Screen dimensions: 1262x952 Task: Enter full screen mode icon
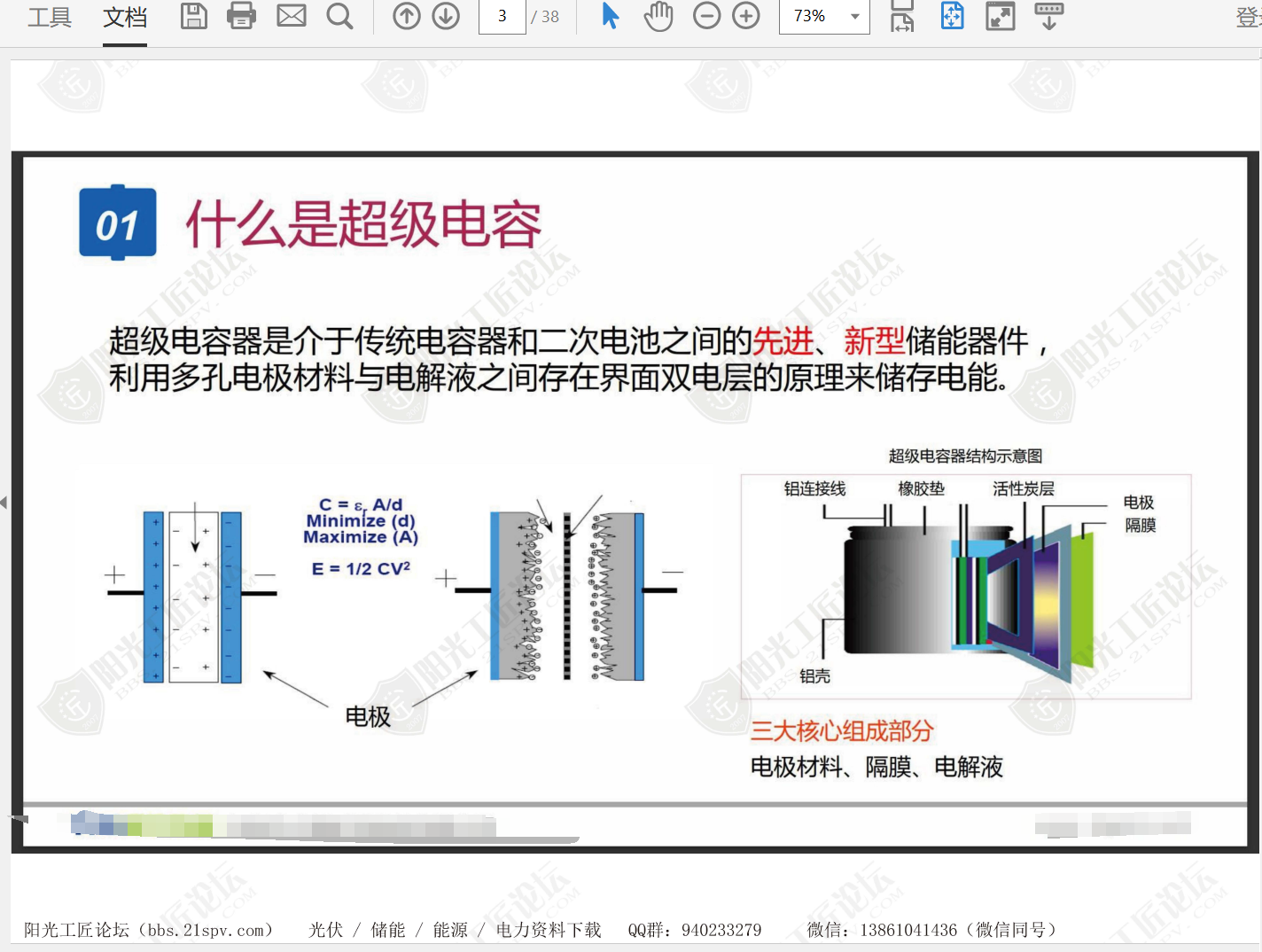pos(1001,16)
